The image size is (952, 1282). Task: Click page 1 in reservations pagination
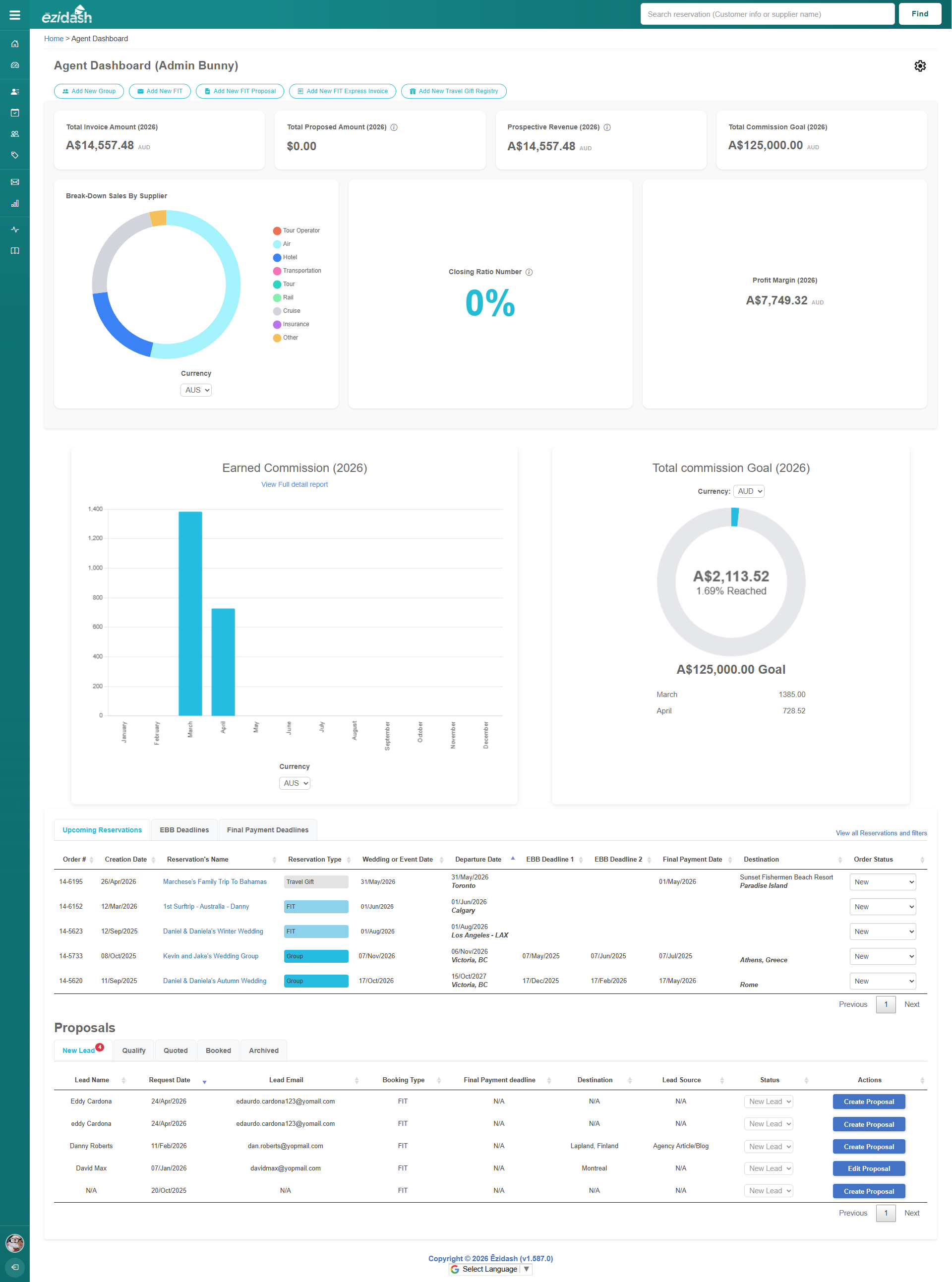886,1004
